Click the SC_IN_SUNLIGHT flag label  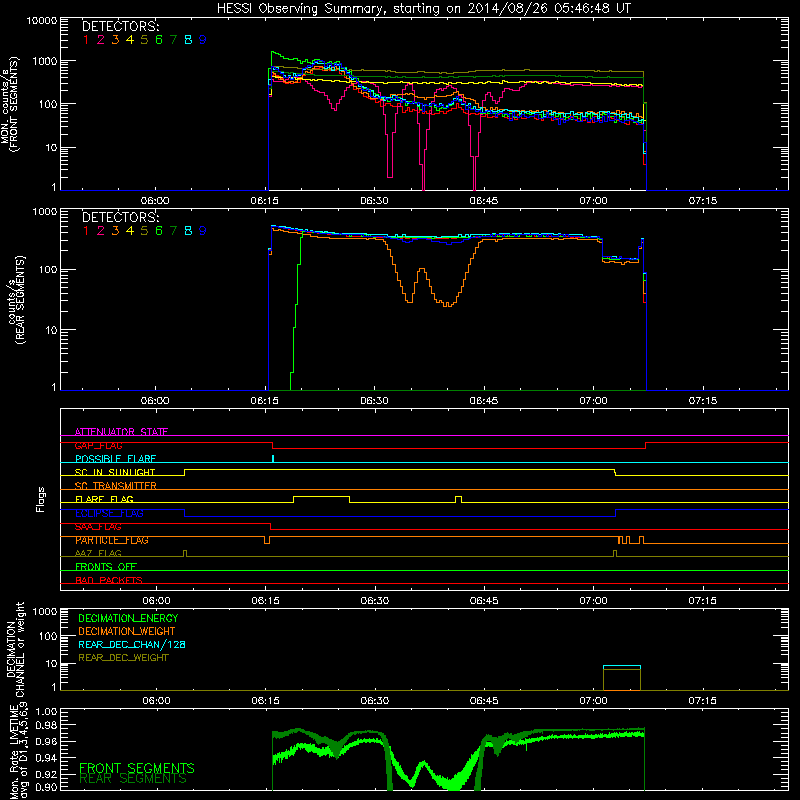click(115, 472)
